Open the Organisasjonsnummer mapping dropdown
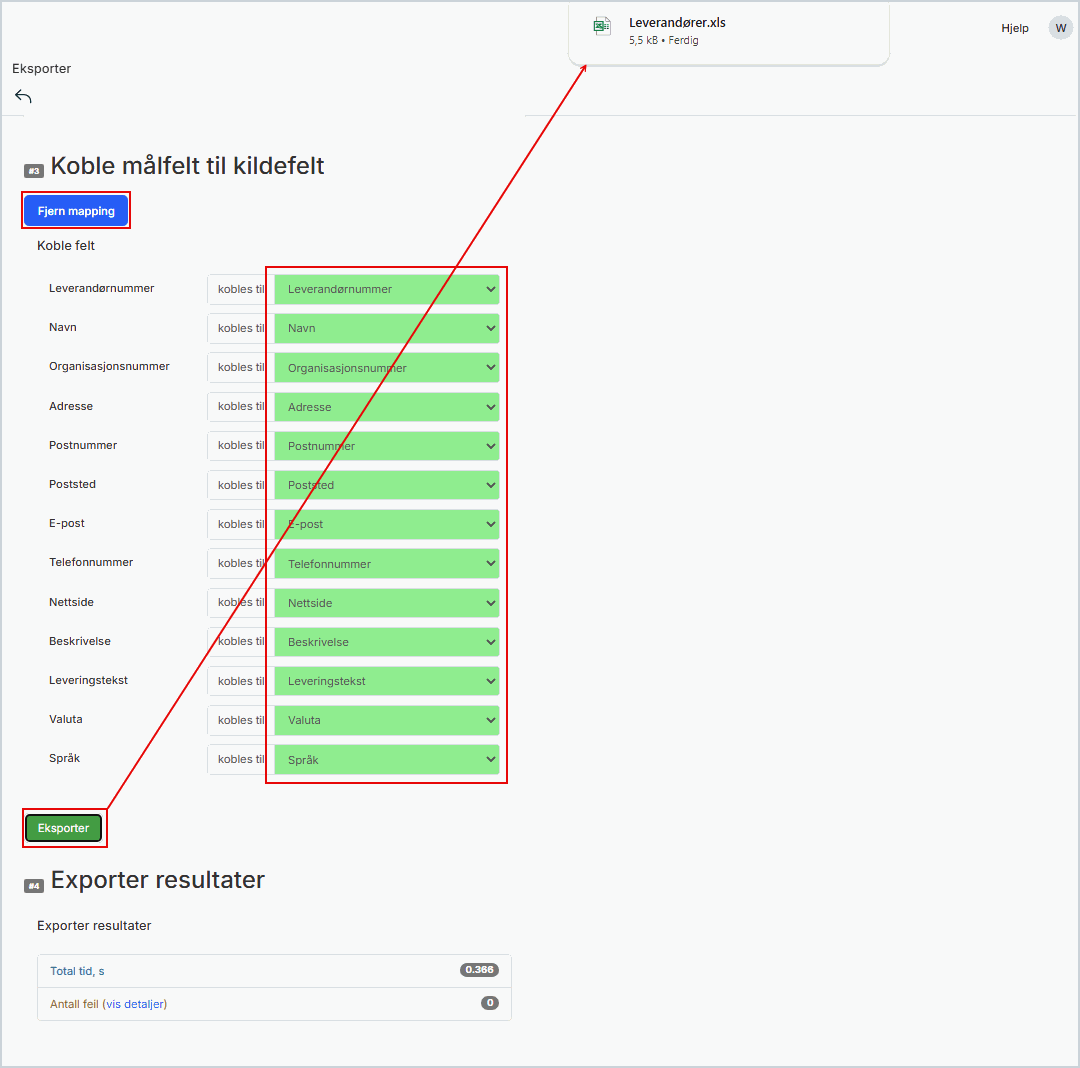The image size is (1080, 1068). coord(386,368)
